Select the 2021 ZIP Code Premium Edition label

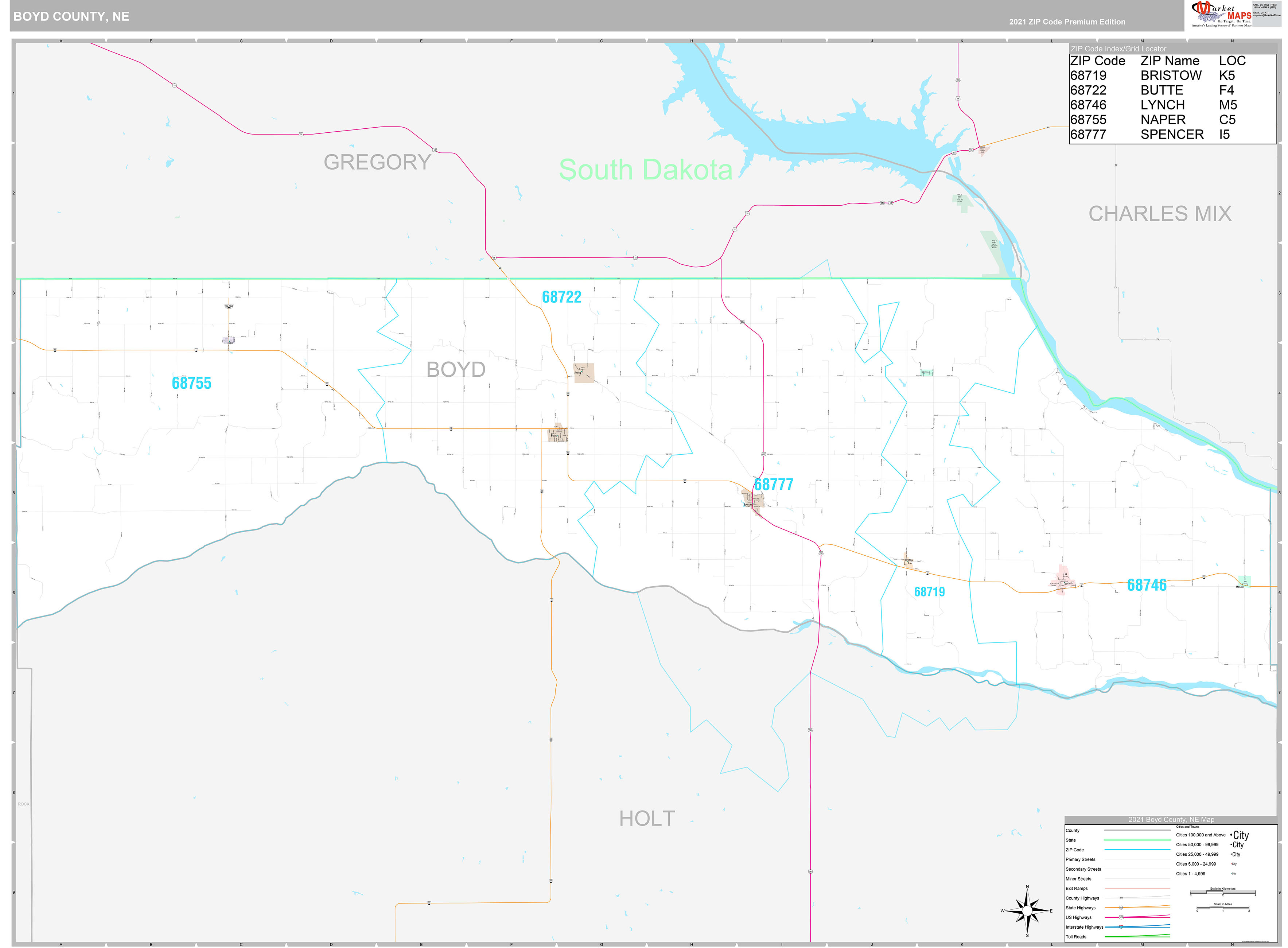click(x=1064, y=21)
